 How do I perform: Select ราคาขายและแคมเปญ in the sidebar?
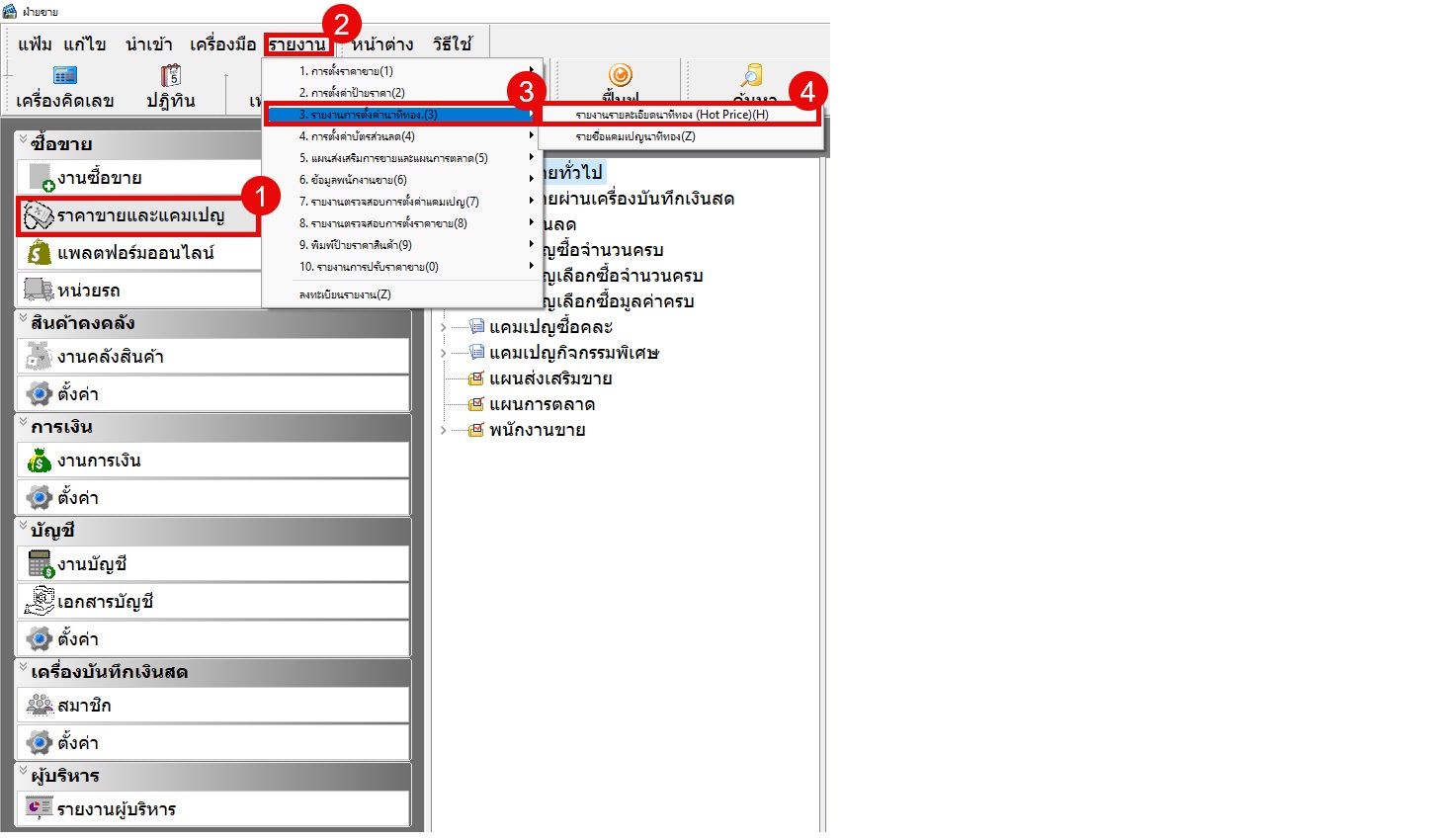point(139,215)
